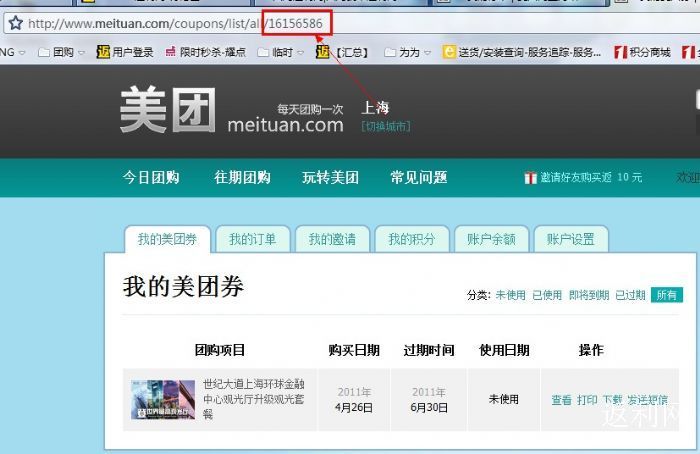This screenshot has height=454, width=700.
Task: Filter coupons by 未使用
Action: point(510,295)
